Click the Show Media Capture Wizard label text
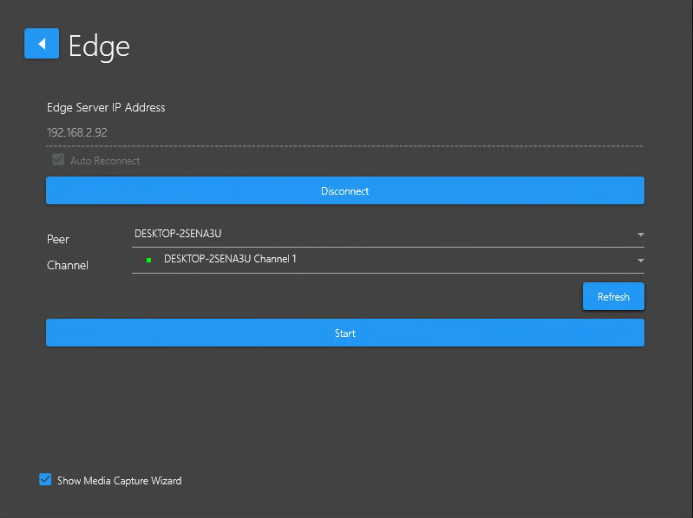This screenshot has height=518, width=693. click(119, 481)
